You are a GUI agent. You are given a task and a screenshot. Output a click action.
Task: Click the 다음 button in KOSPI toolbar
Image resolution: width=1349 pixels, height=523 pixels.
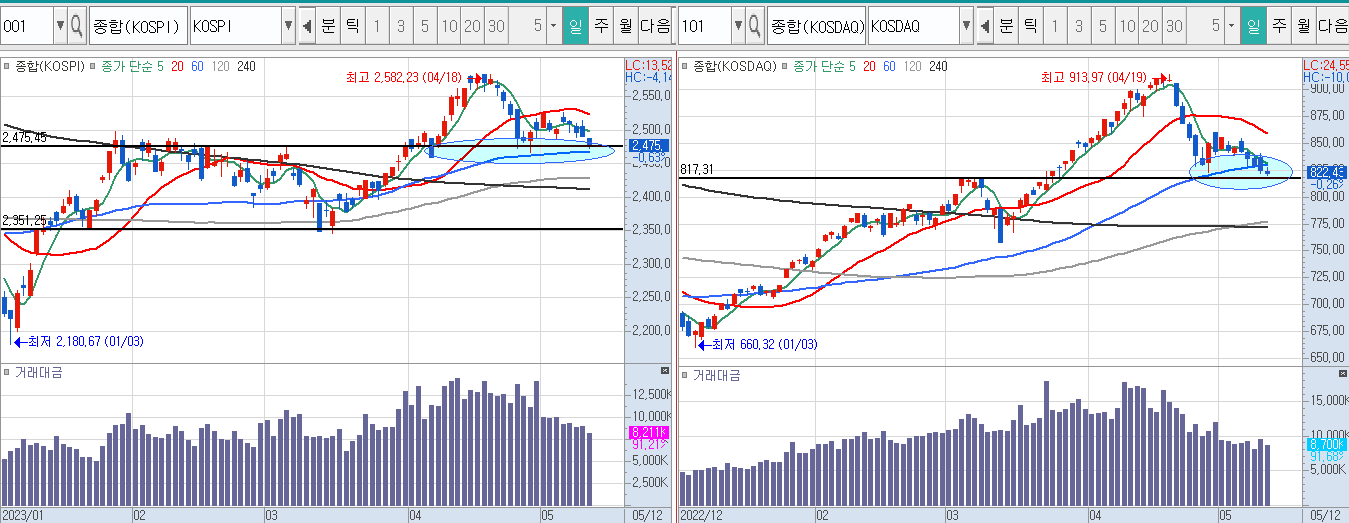coord(656,26)
